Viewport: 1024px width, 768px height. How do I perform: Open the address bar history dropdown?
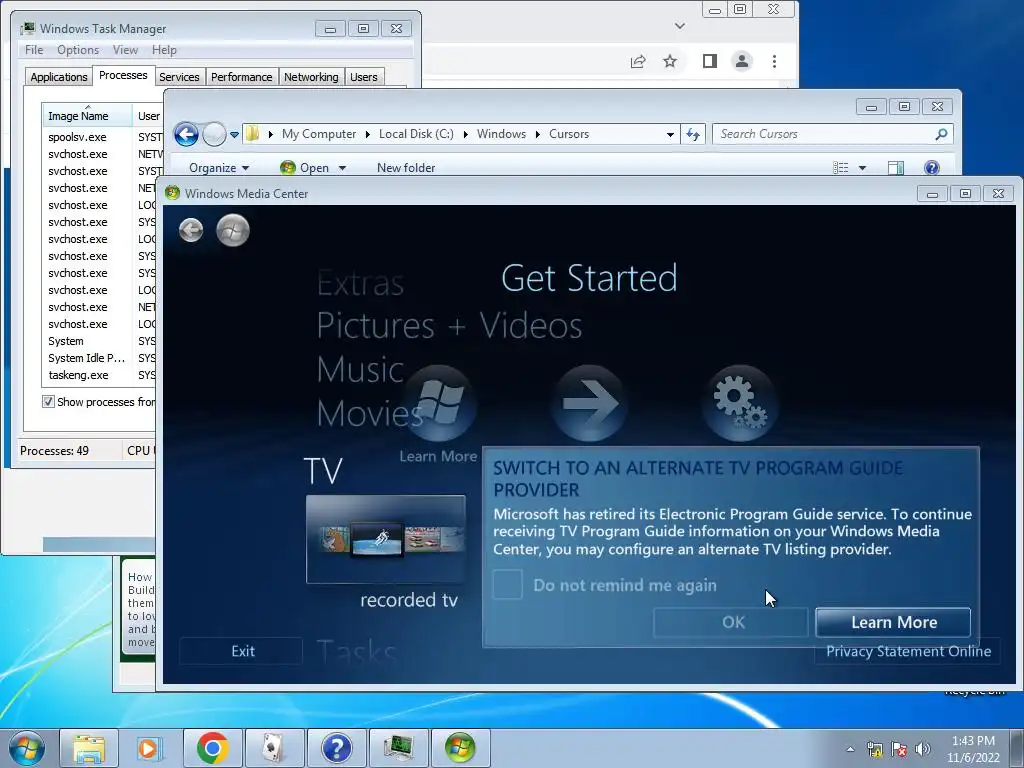(x=670, y=135)
